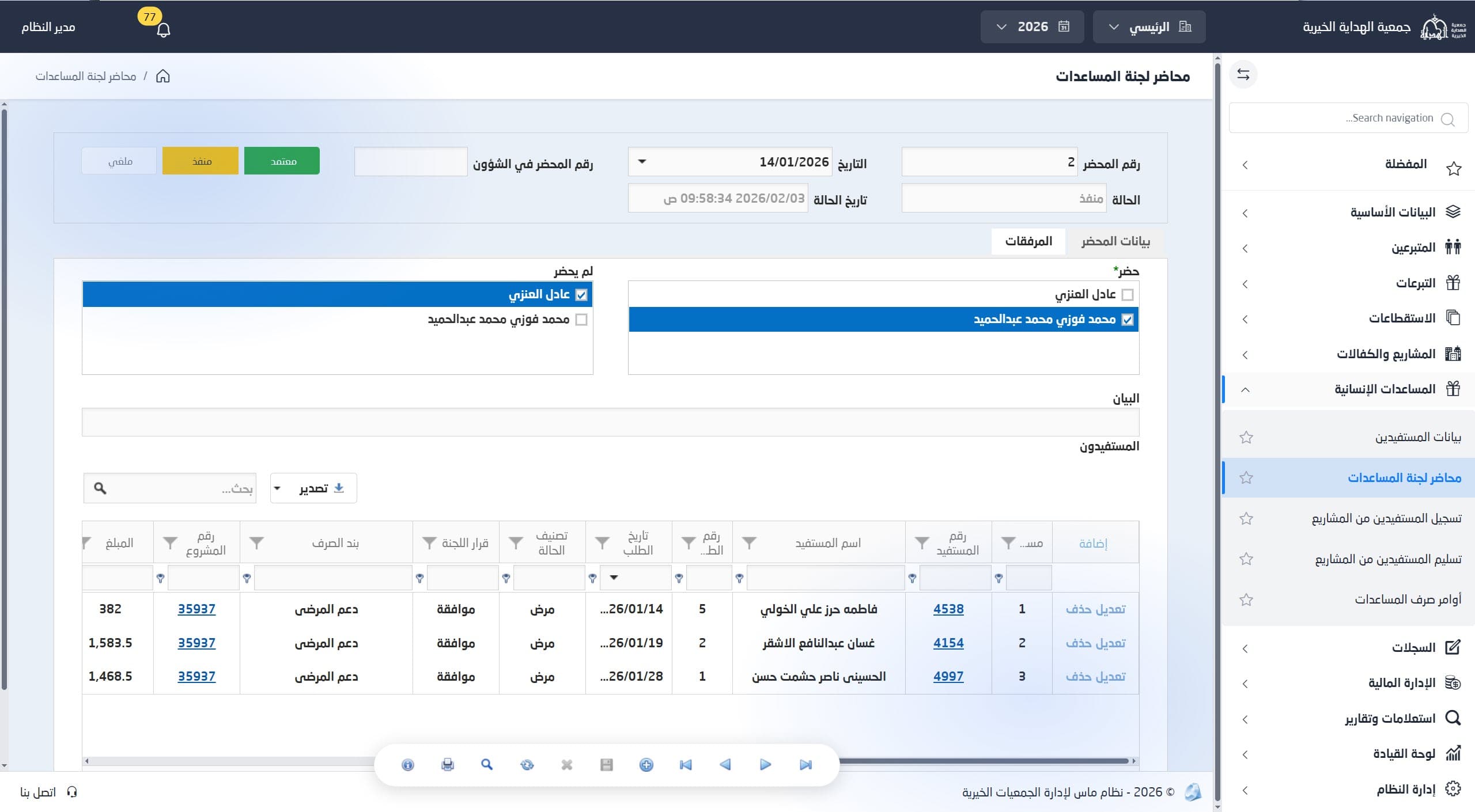
Task: Go to next record arrow
Action: click(765, 765)
